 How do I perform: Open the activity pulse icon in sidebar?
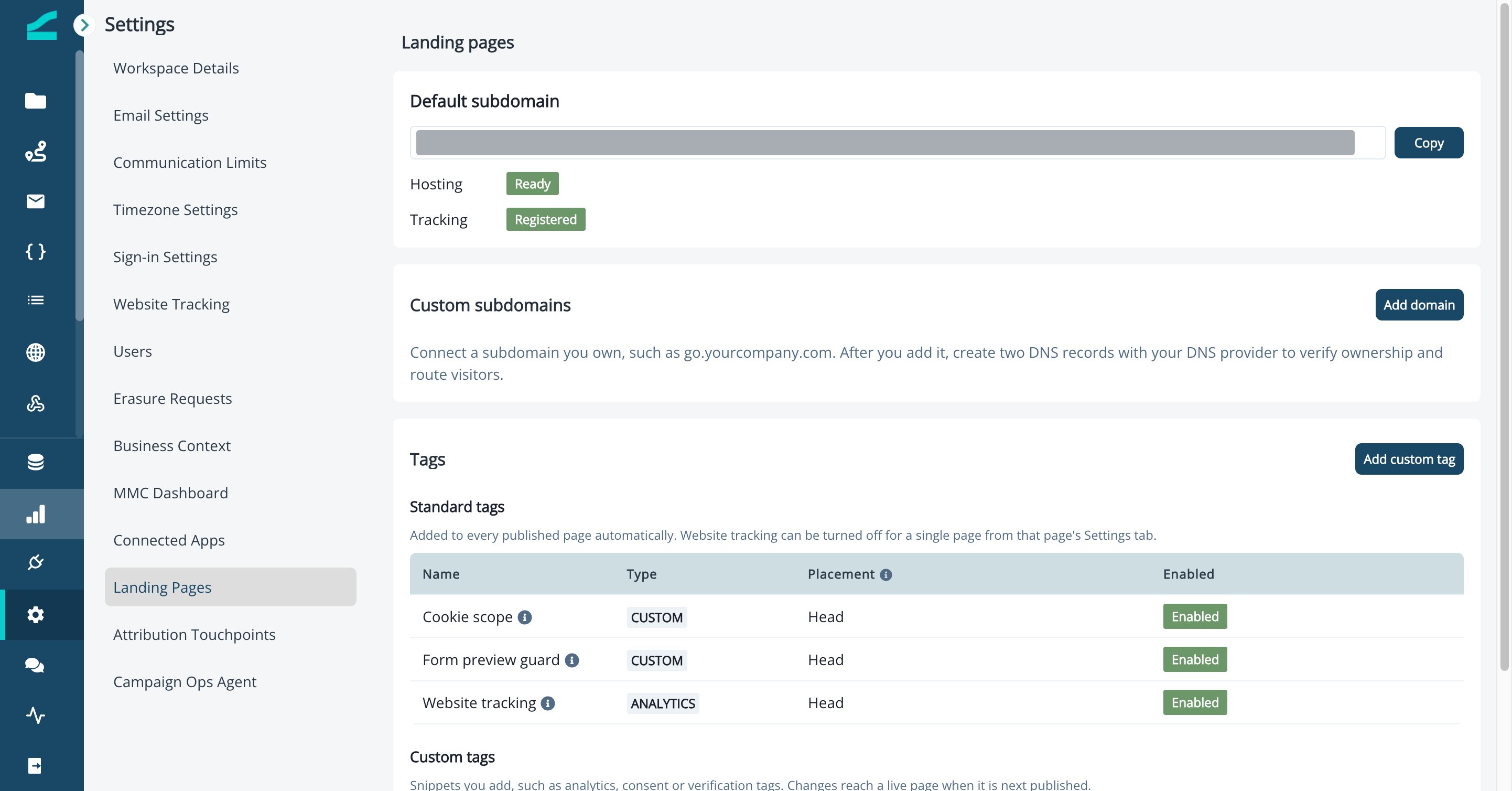click(35, 715)
